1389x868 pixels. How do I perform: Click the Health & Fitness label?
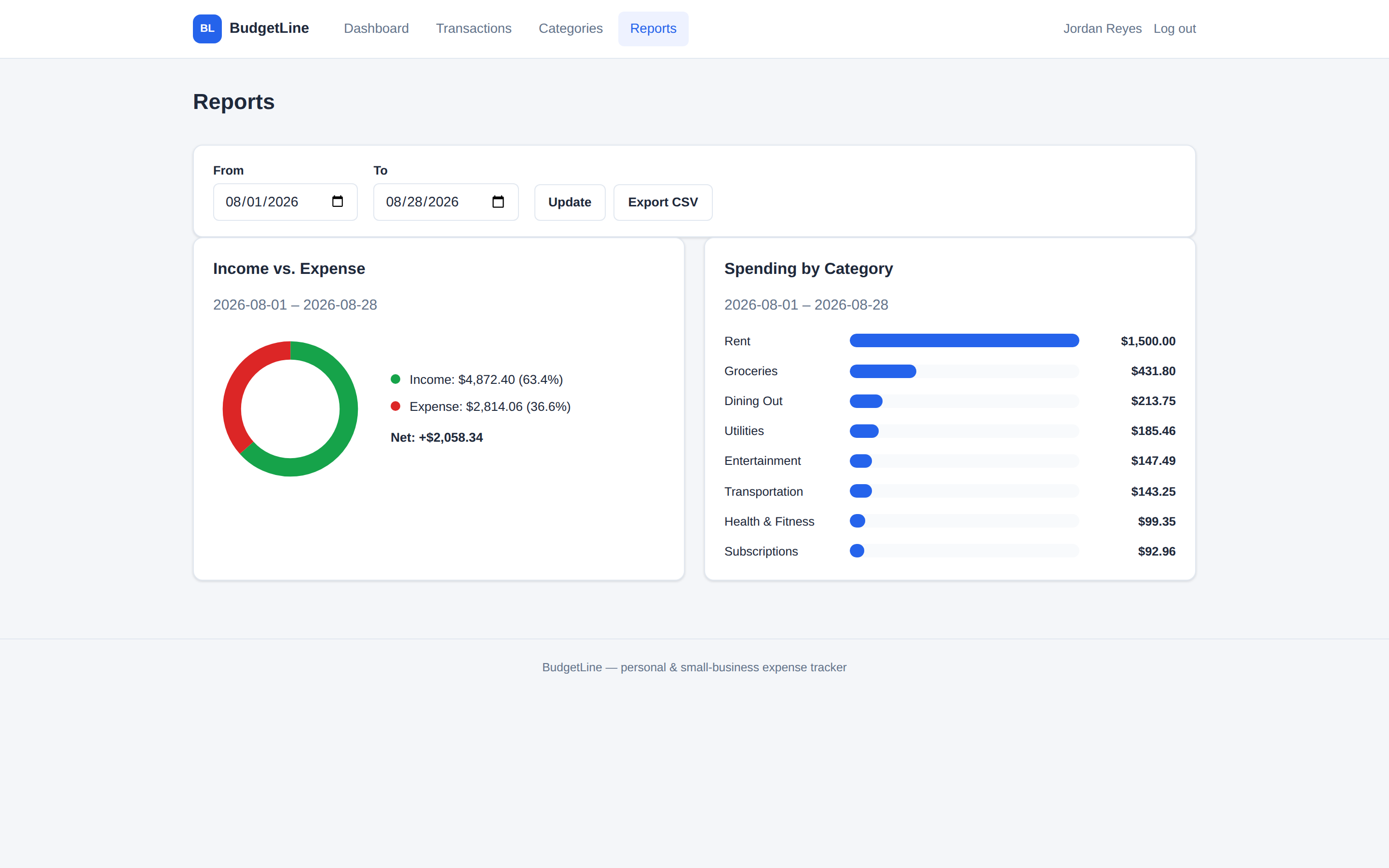[x=769, y=521]
